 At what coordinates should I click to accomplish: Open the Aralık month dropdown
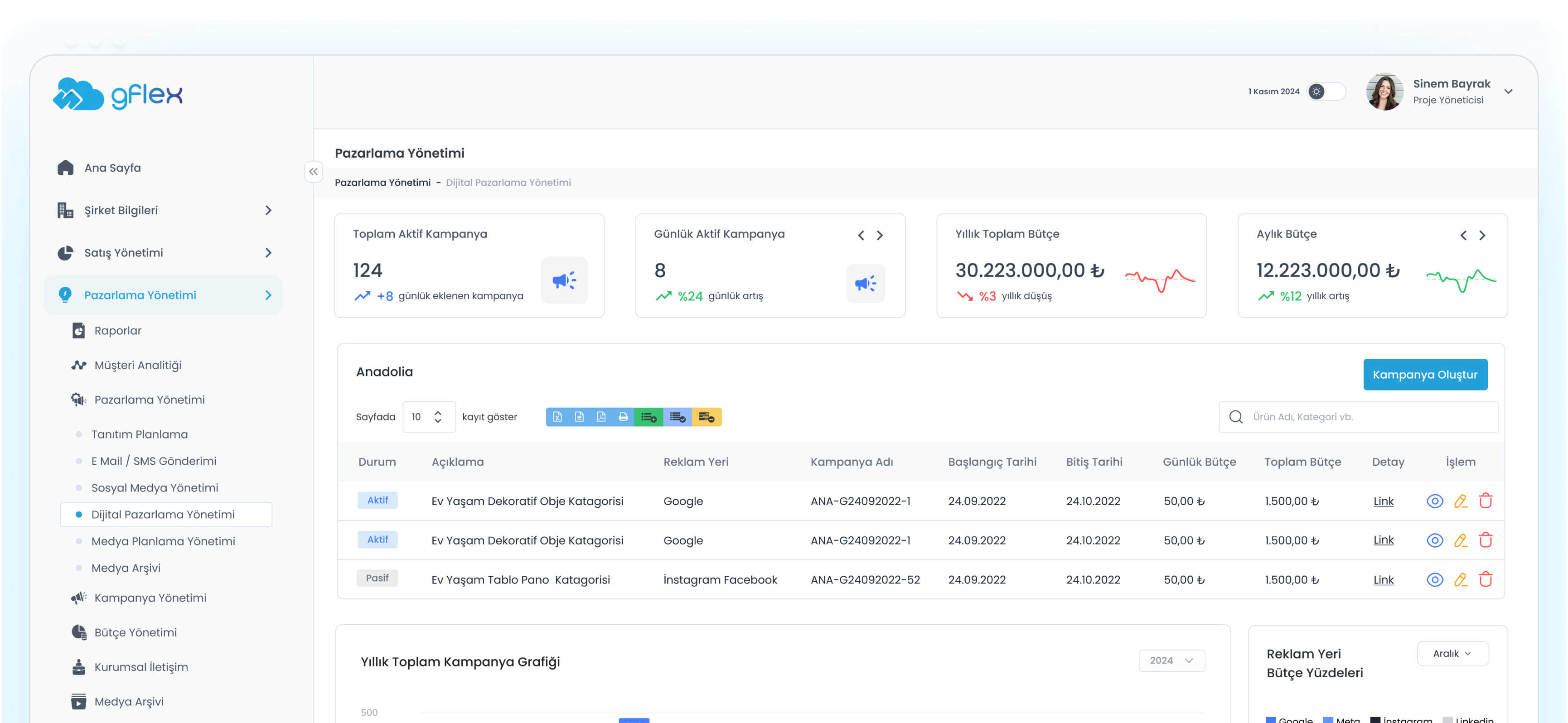[1452, 653]
